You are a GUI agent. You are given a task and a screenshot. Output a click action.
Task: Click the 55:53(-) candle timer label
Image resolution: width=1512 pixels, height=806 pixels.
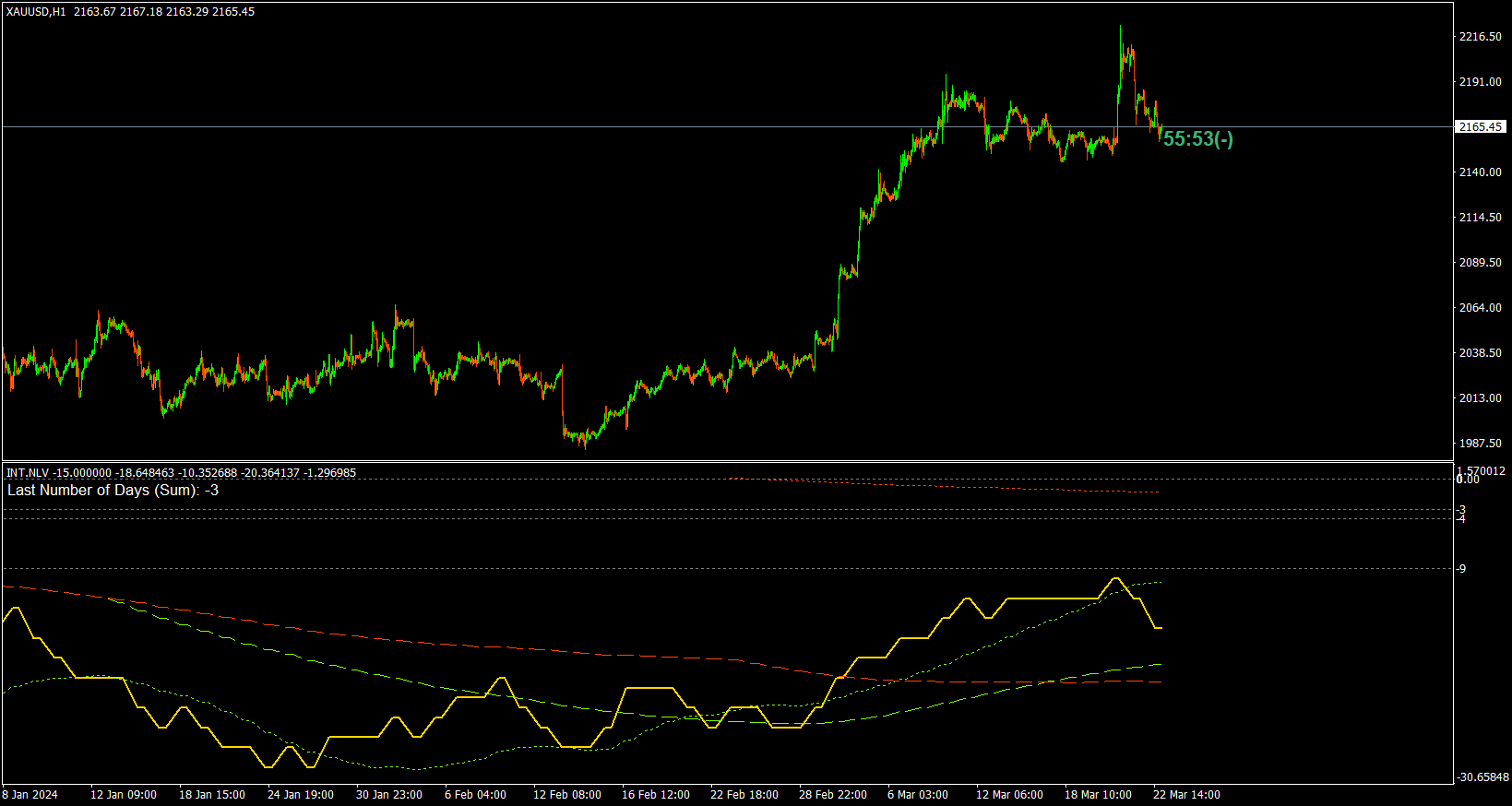[x=1197, y=139]
